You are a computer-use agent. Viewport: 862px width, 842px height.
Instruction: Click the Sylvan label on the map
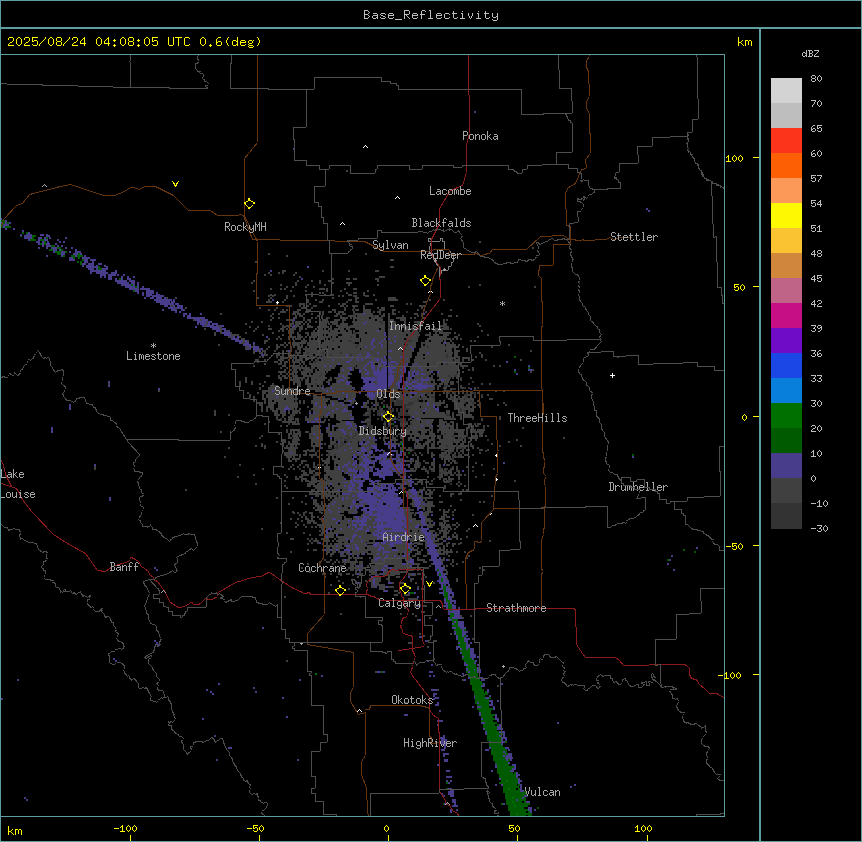[x=390, y=245]
